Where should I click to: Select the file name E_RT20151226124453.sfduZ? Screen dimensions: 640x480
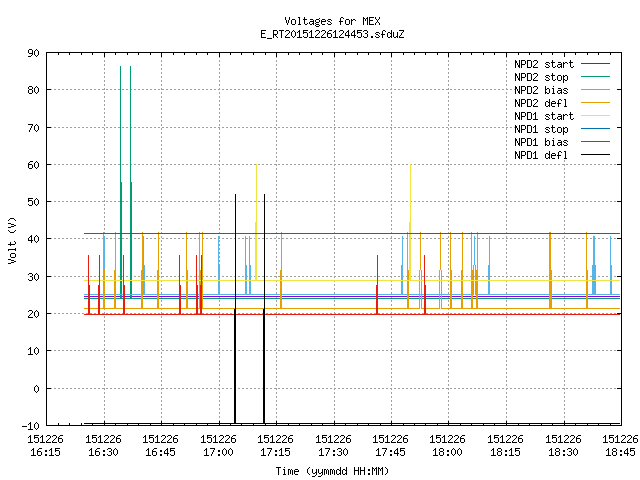click(x=332, y=34)
